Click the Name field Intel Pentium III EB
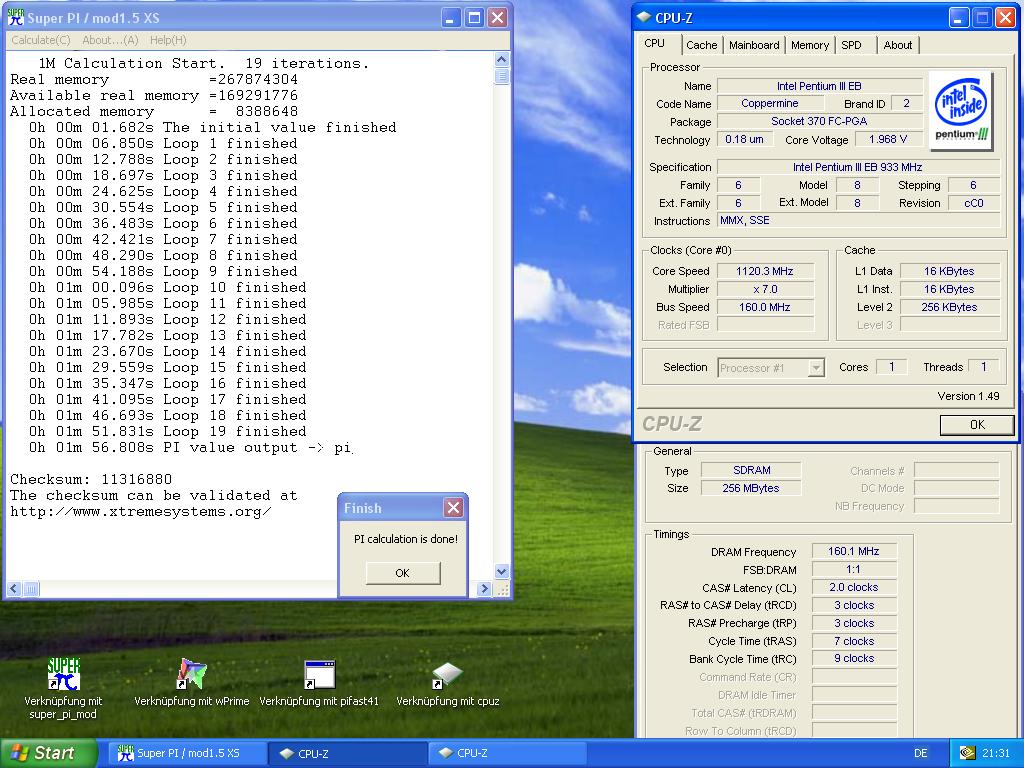Viewport: 1024px width, 768px height. click(x=819, y=86)
